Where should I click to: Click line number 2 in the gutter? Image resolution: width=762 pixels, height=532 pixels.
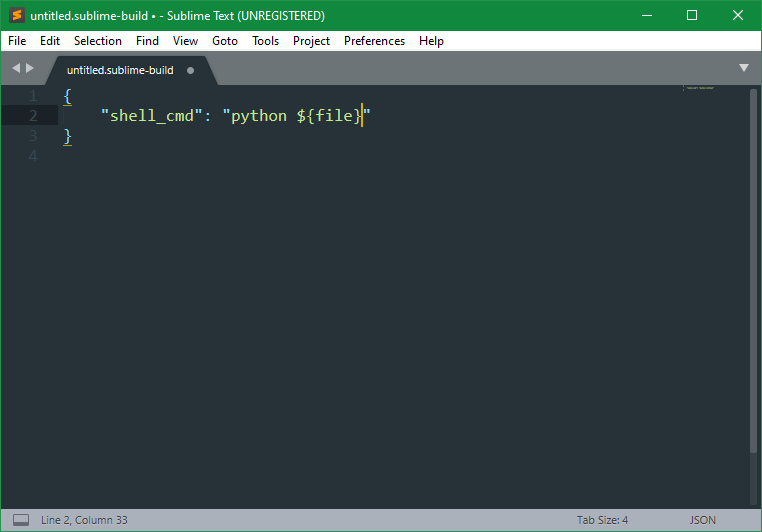click(33, 116)
